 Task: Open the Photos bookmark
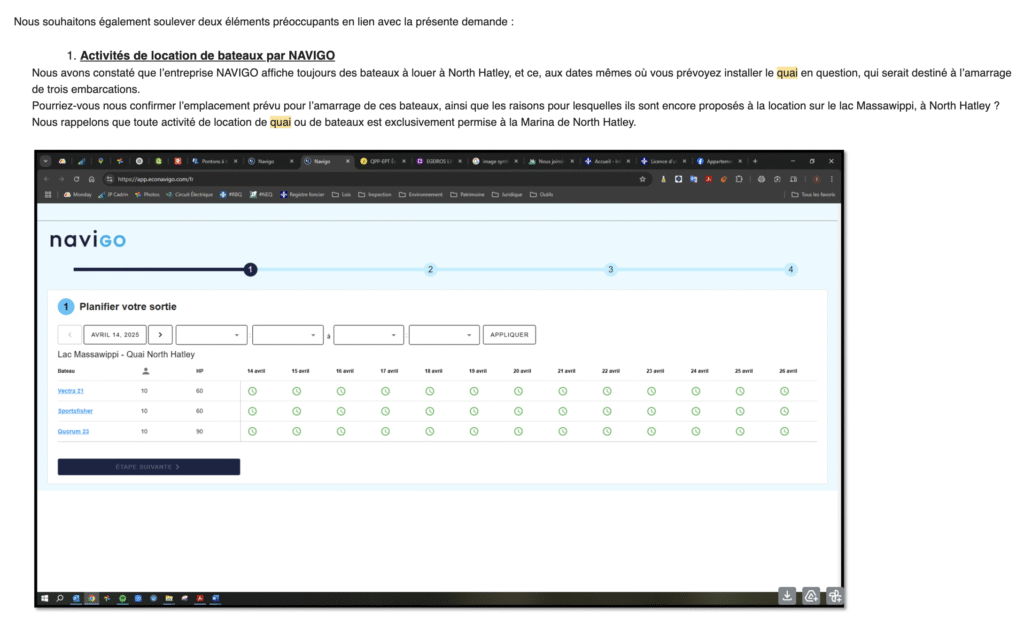[147, 195]
